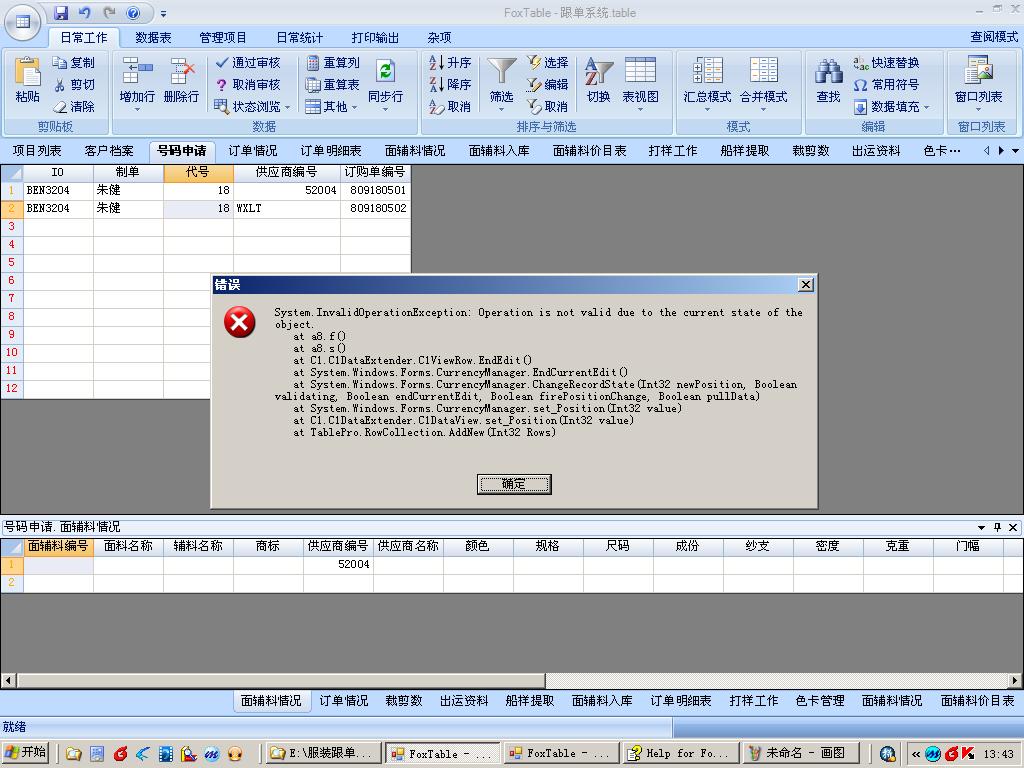The width and height of the screenshot is (1024, 768).
Task: Click the 筛选 filter funnel icon
Action: coord(501,72)
